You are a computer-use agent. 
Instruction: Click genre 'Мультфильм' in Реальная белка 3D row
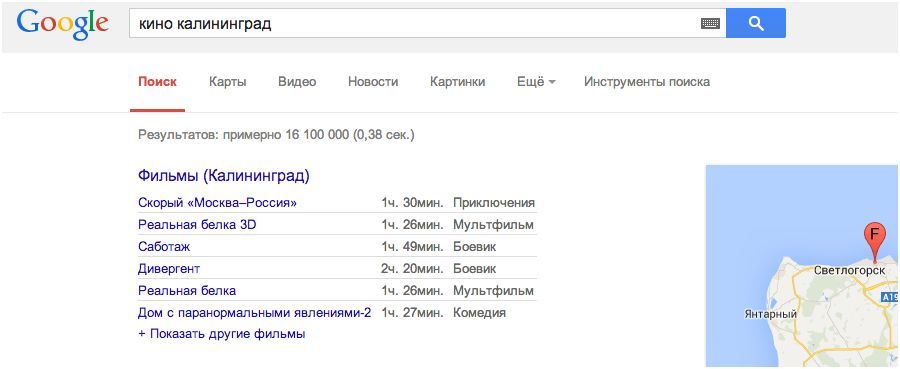(x=494, y=225)
